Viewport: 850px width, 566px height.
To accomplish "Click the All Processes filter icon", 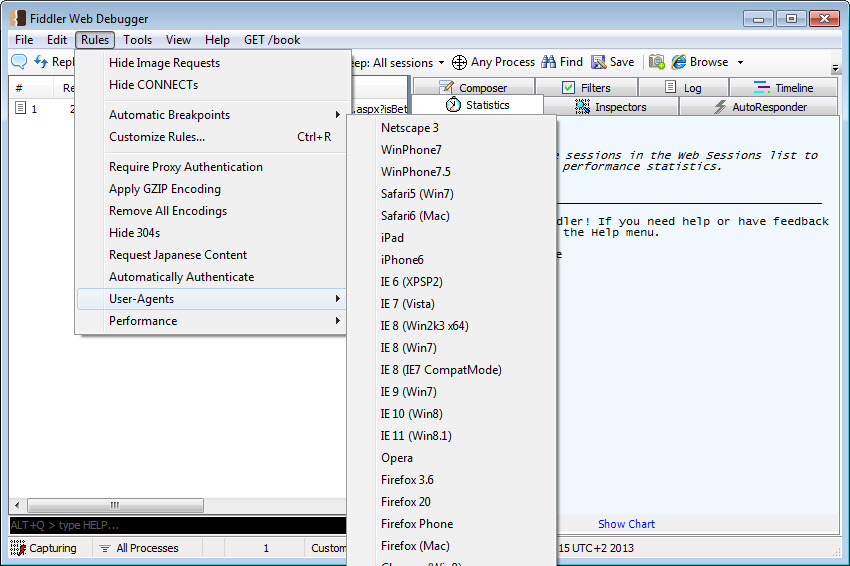I will click(x=105, y=549).
